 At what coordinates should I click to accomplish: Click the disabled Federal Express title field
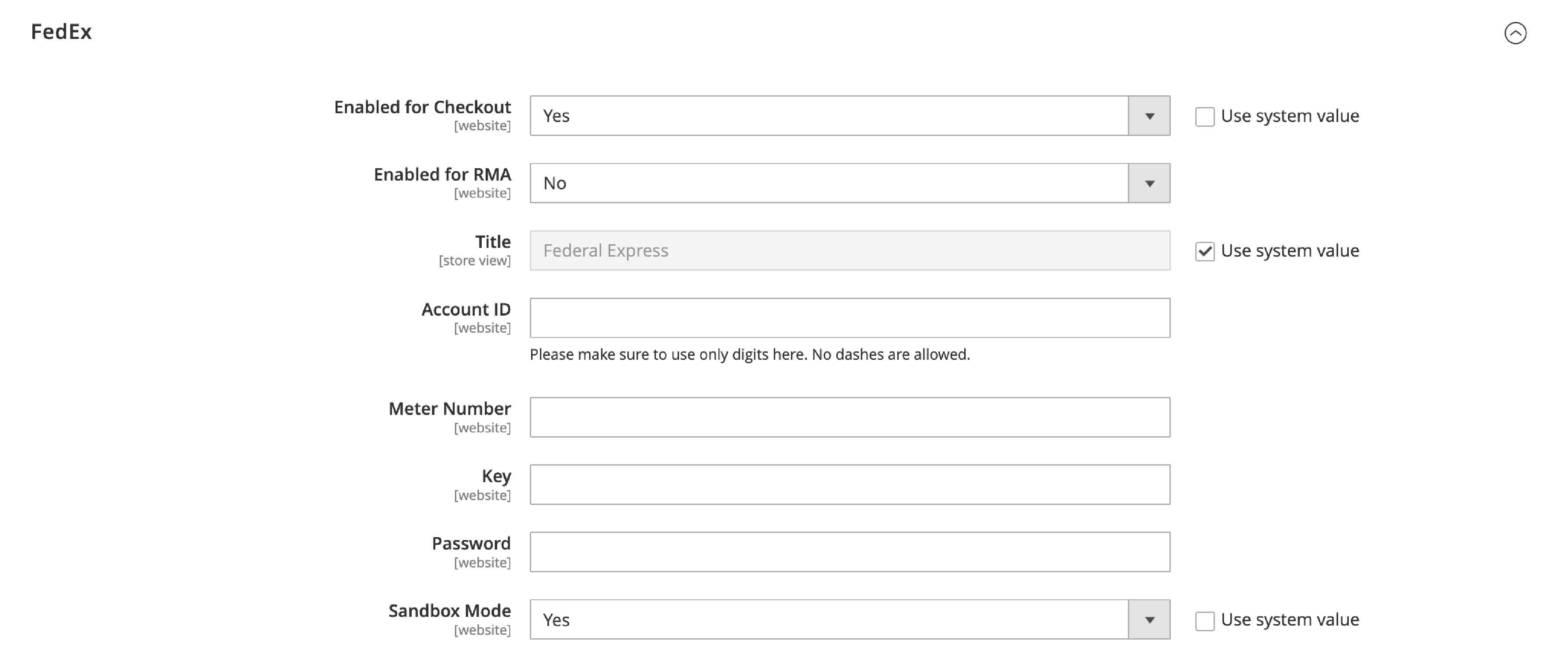(850, 250)
